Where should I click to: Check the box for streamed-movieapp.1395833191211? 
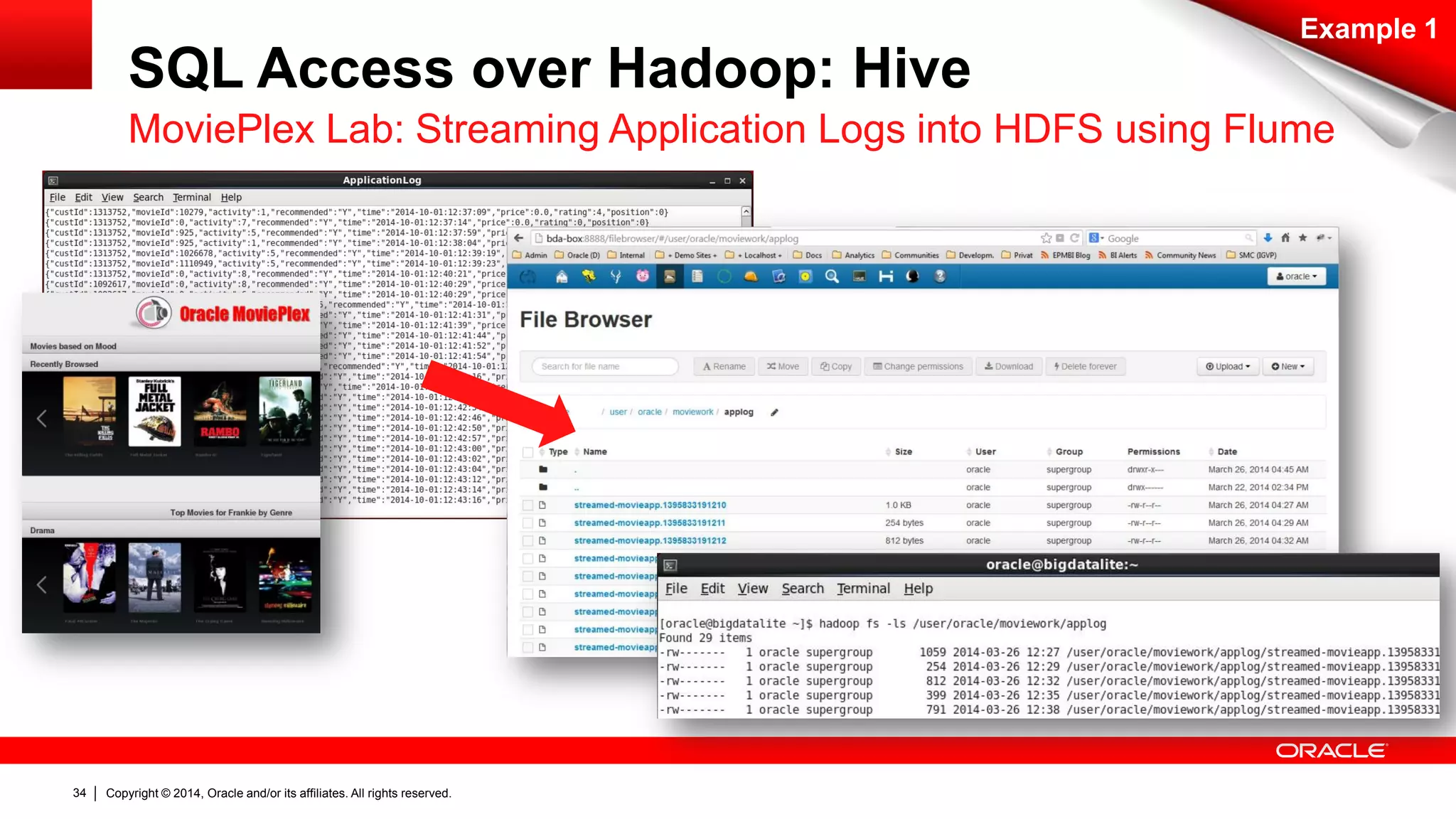pos(528,523)
